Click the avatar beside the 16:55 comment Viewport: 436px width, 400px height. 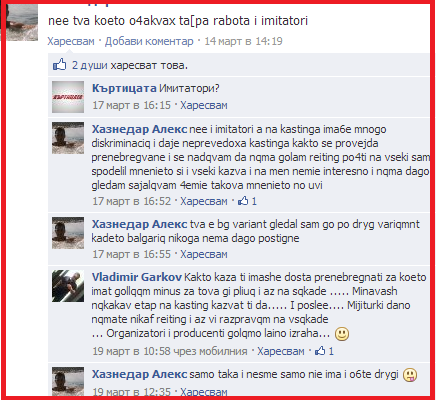(x=68, y=233)
